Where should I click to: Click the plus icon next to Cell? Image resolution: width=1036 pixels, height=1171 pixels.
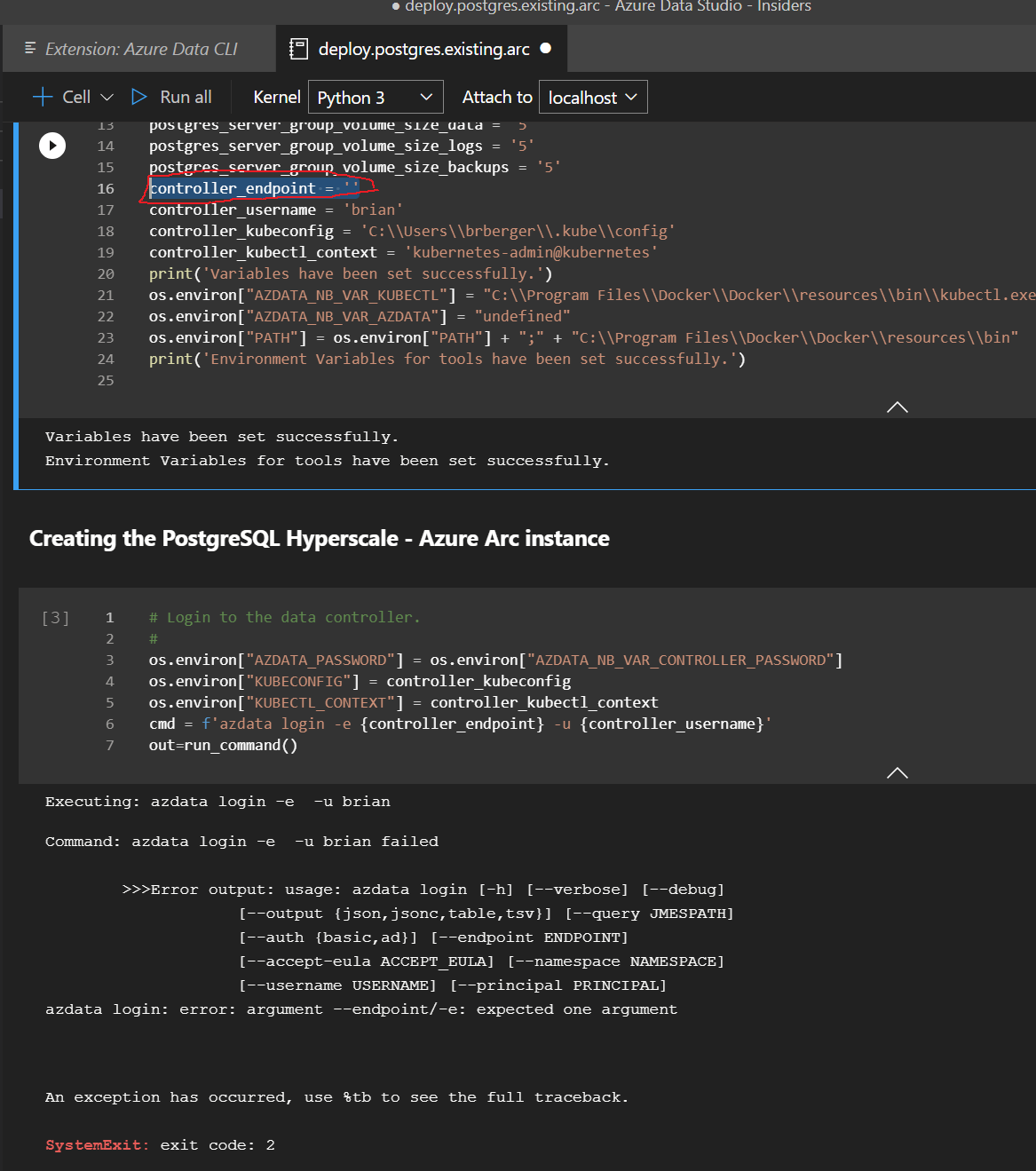[x=42, y=96]
